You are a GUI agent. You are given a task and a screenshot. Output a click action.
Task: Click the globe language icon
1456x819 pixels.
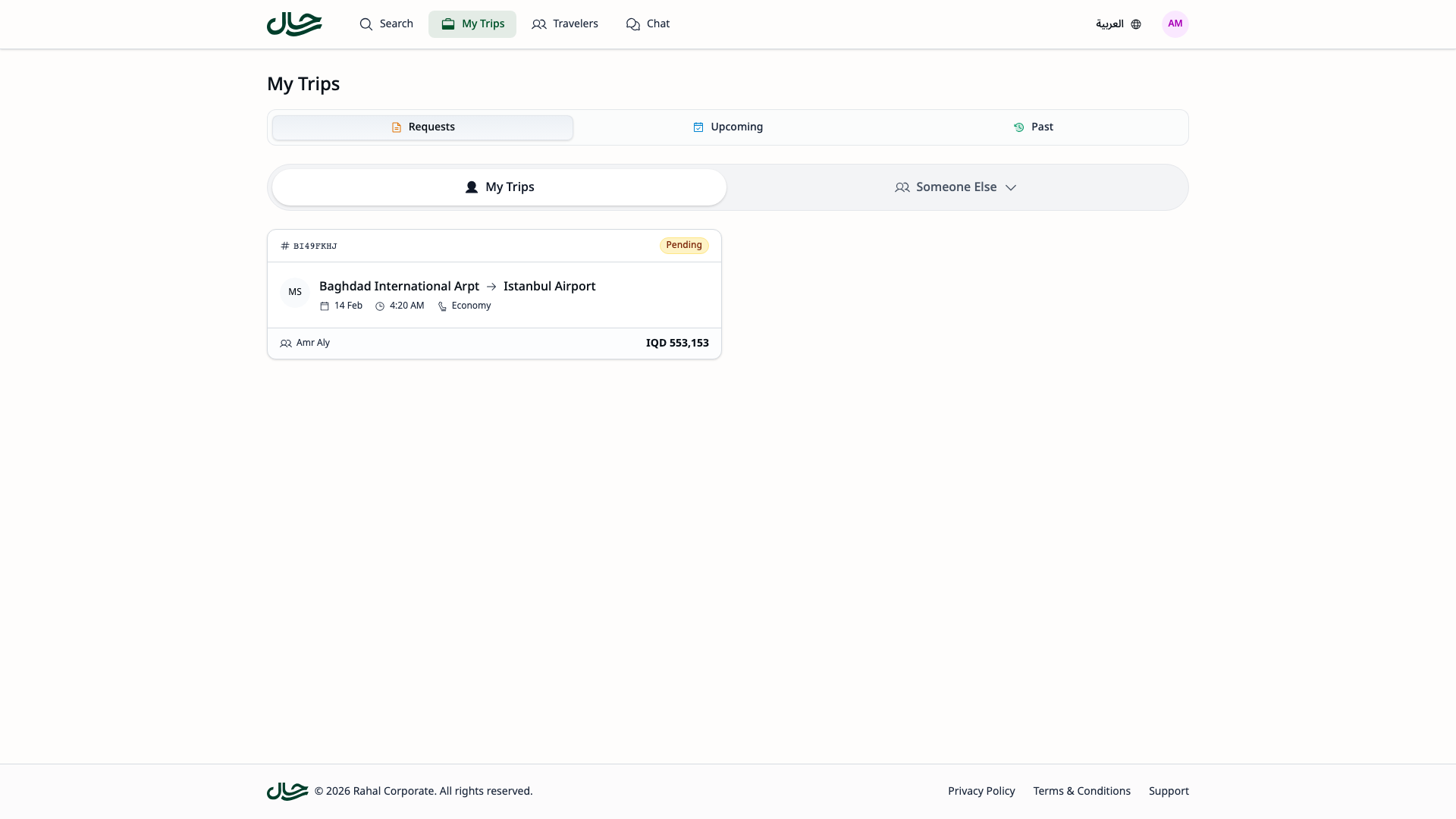[1136, 24]
